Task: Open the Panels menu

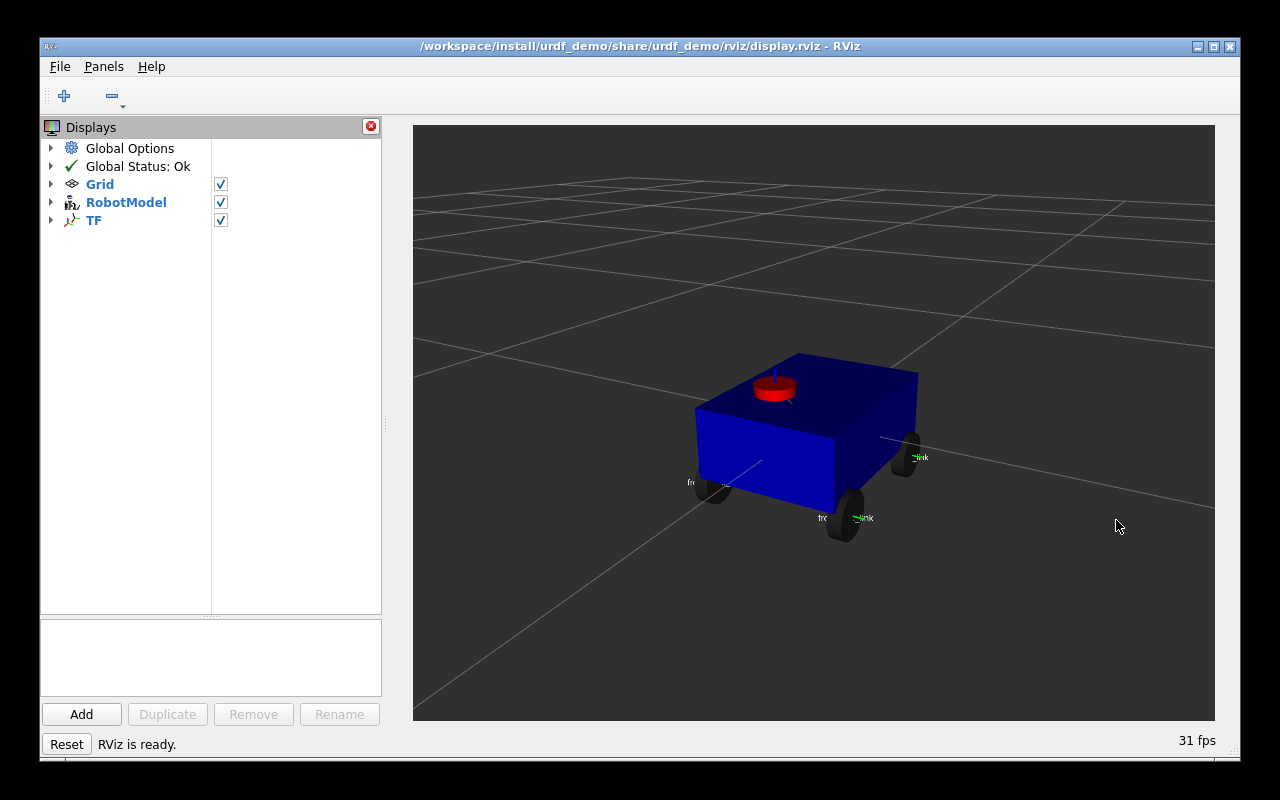Action: click(x=104, y=67)
